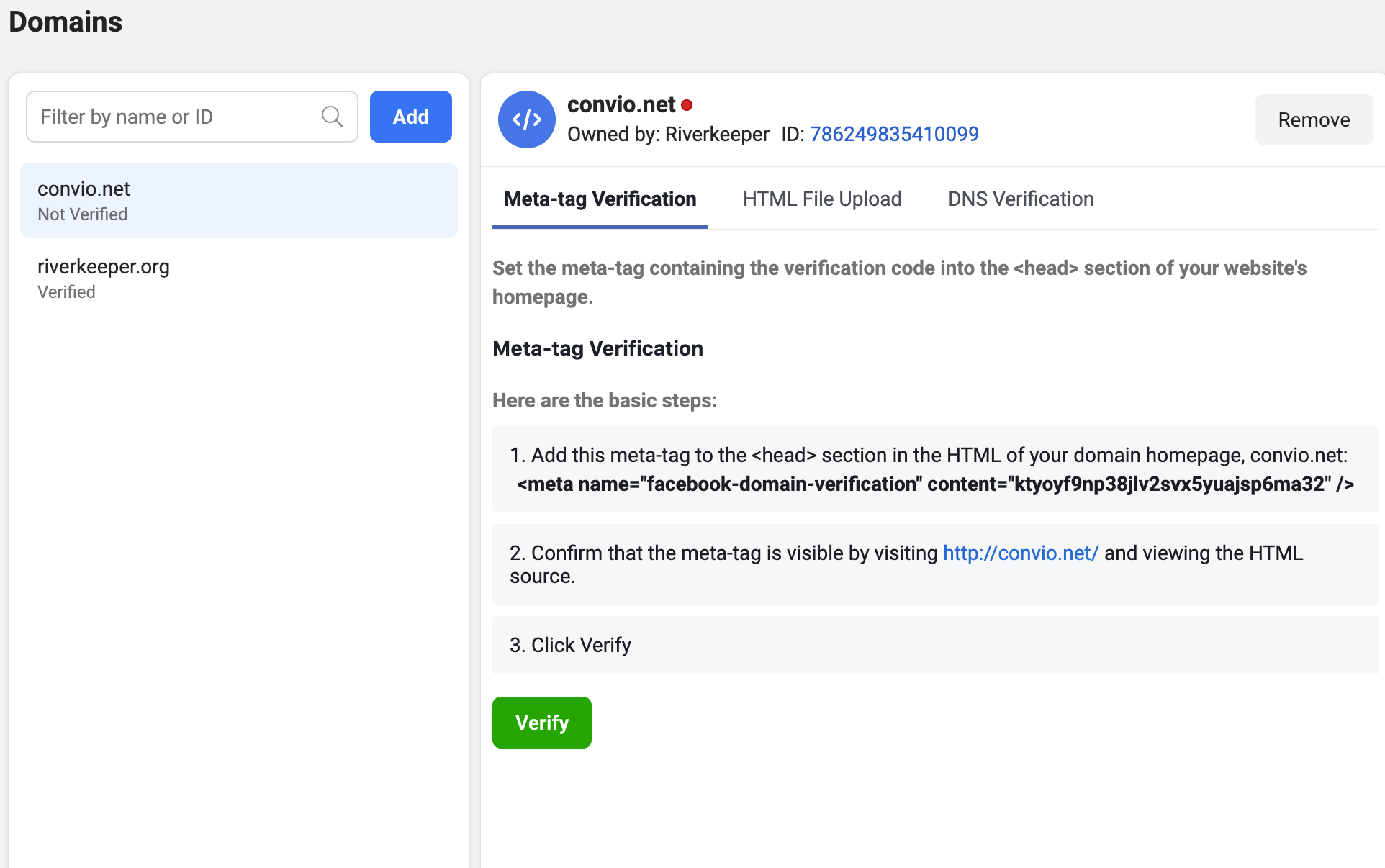This screenshot has width=1385, height=868.
Task: Click the 'Here are the basic steps:' text
Action: click(x=605, y=400)
